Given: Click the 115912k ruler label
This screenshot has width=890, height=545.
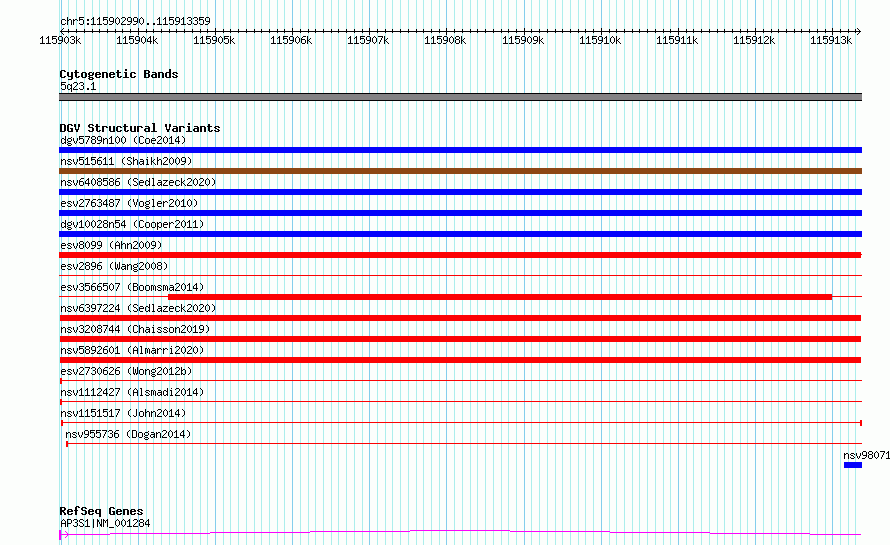Looking at the screenshot, I should (754, 40).
